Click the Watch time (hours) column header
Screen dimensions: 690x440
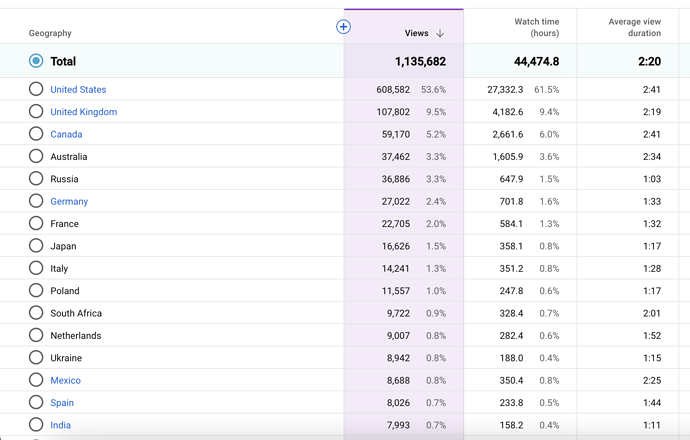(536, 27)
